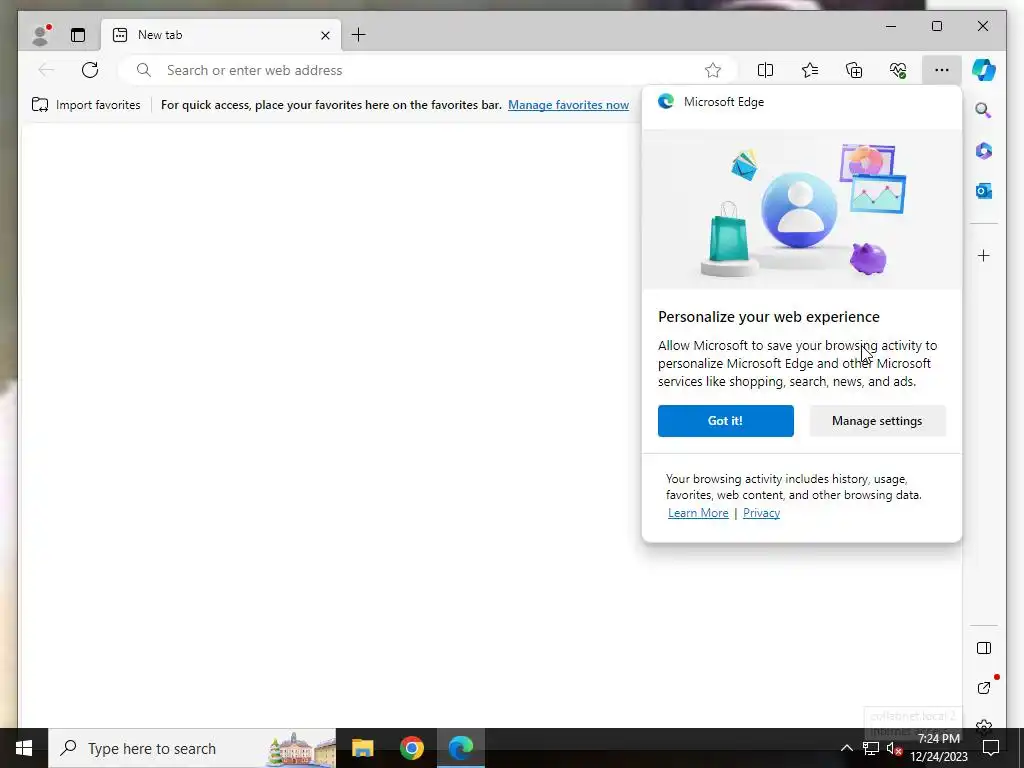Click the search highlights building image in taskbar
This screenshot has width=1024, height=768.
(x=302, y=749)
